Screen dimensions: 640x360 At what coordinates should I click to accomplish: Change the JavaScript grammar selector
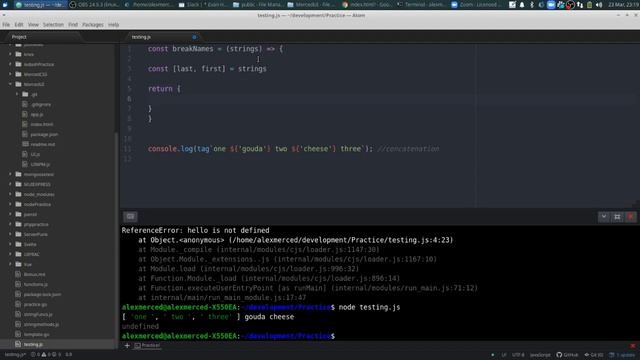point(540,355)
